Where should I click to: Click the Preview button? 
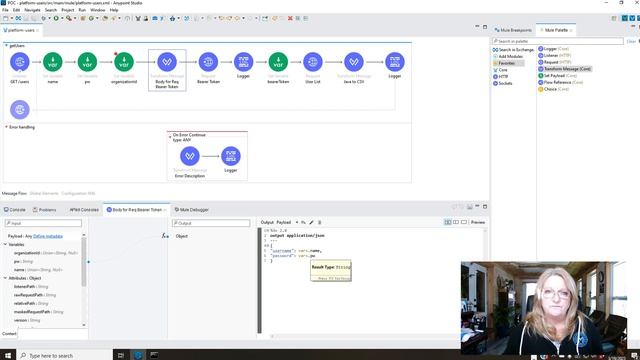click(x=478, y=222)
